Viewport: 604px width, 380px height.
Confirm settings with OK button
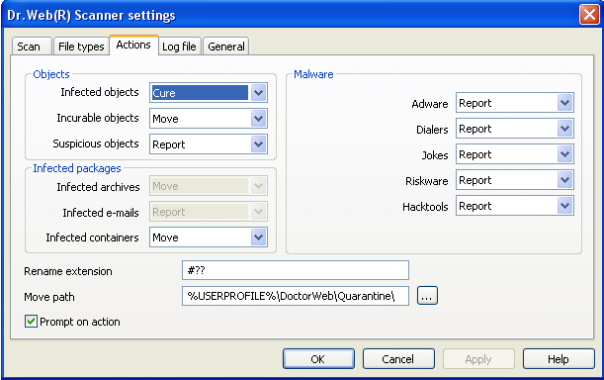pos(319,359)
